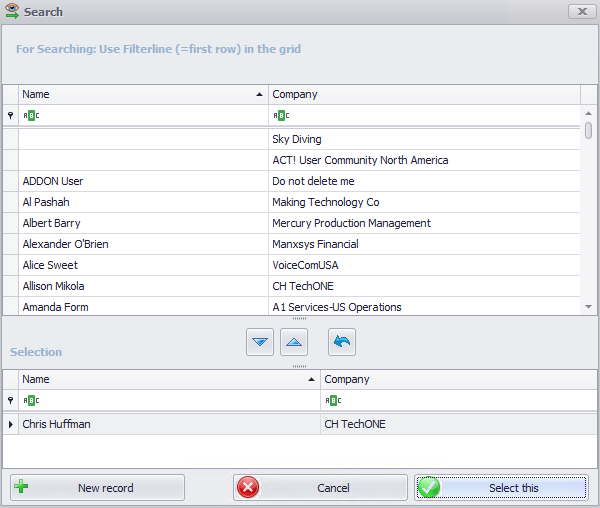Sort Selection grid by Company header
This screenshot has width=600, height=508.
coord(459,379)
